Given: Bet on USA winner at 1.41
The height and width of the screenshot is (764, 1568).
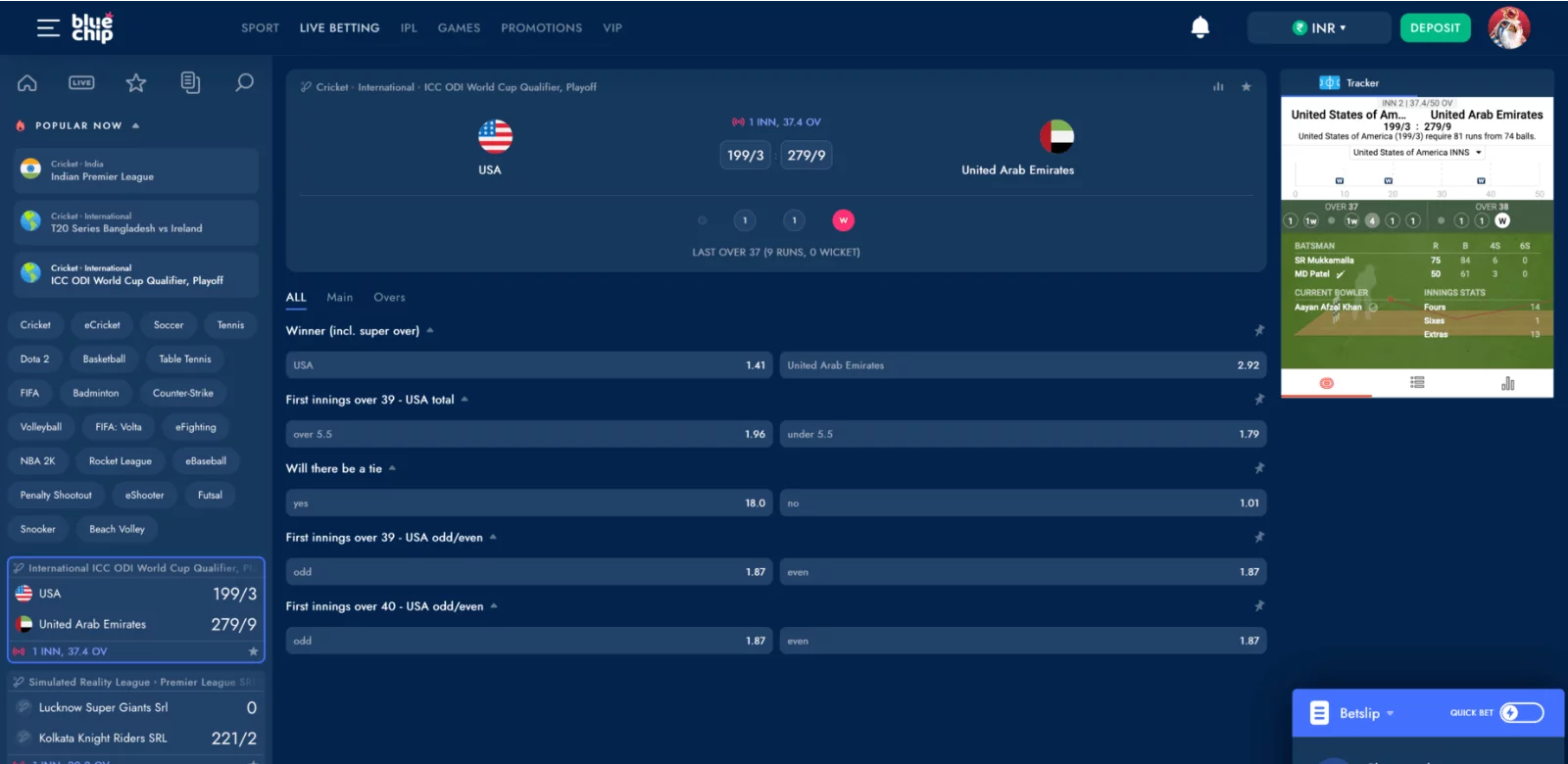Looking at the screenshot, I should (x=529, y=365).
